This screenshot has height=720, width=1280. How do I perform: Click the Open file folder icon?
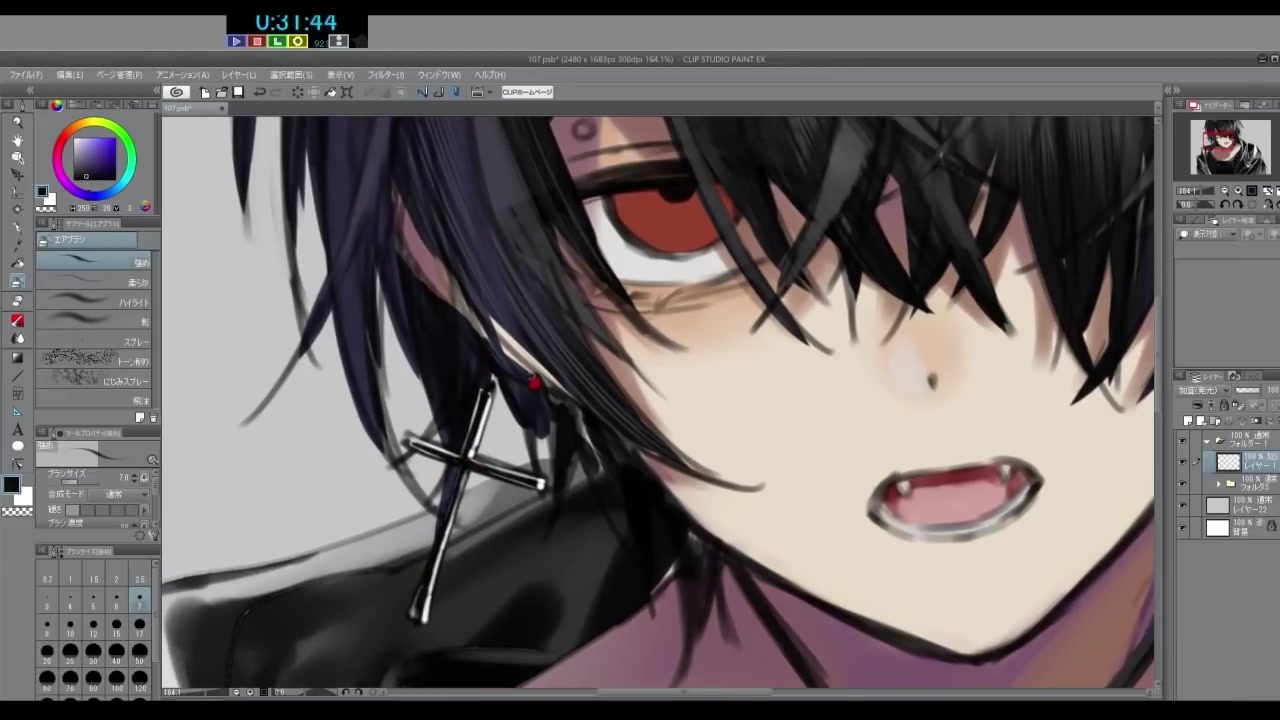[222, 92]
